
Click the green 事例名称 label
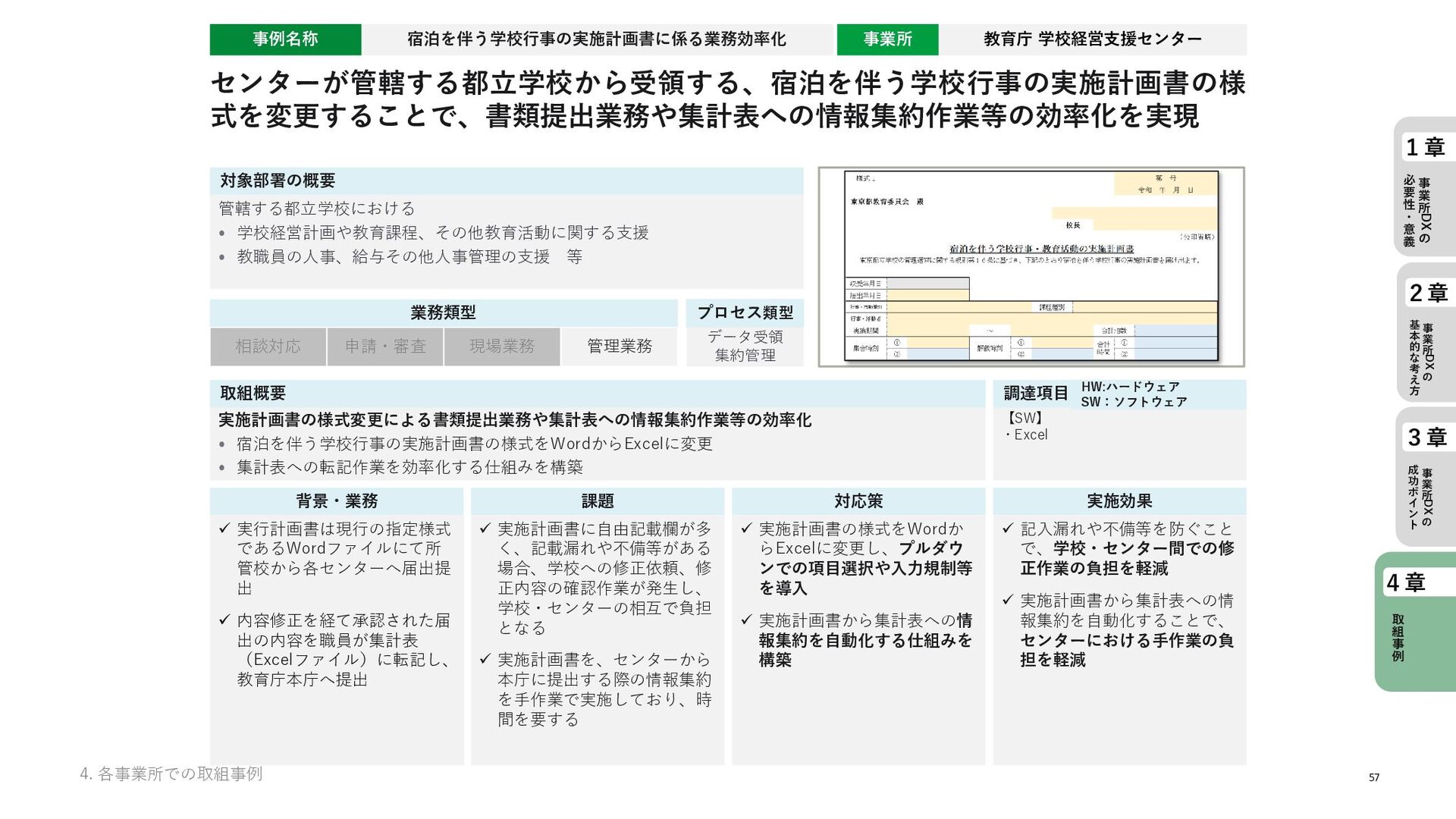pos(285,39)
